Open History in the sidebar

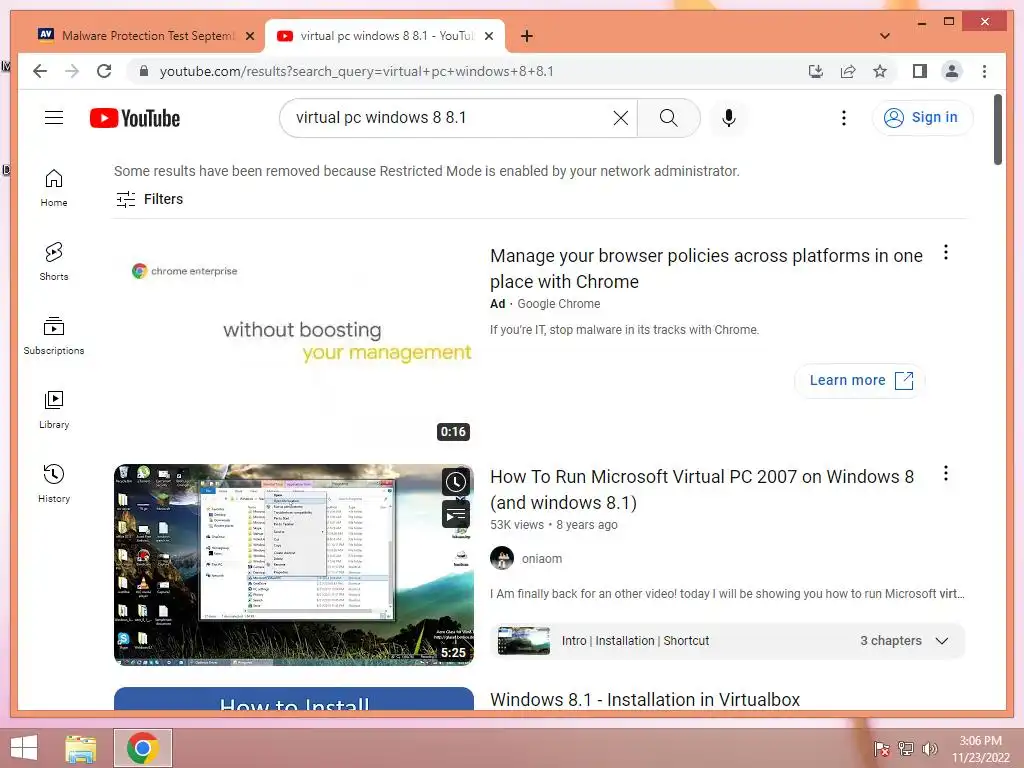54,484
